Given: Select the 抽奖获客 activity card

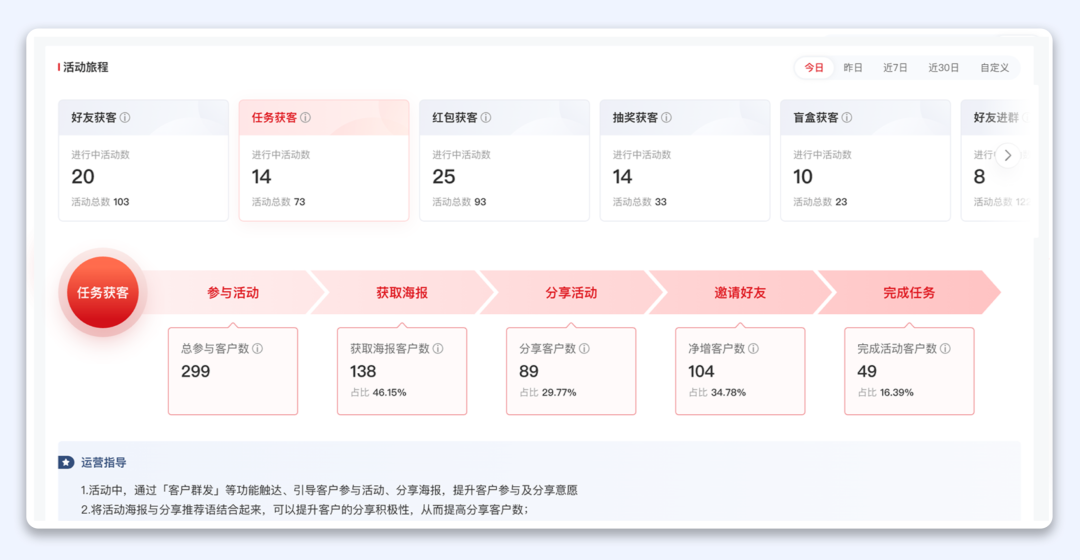Looking at the screenshot, I should tap(685, 160).
